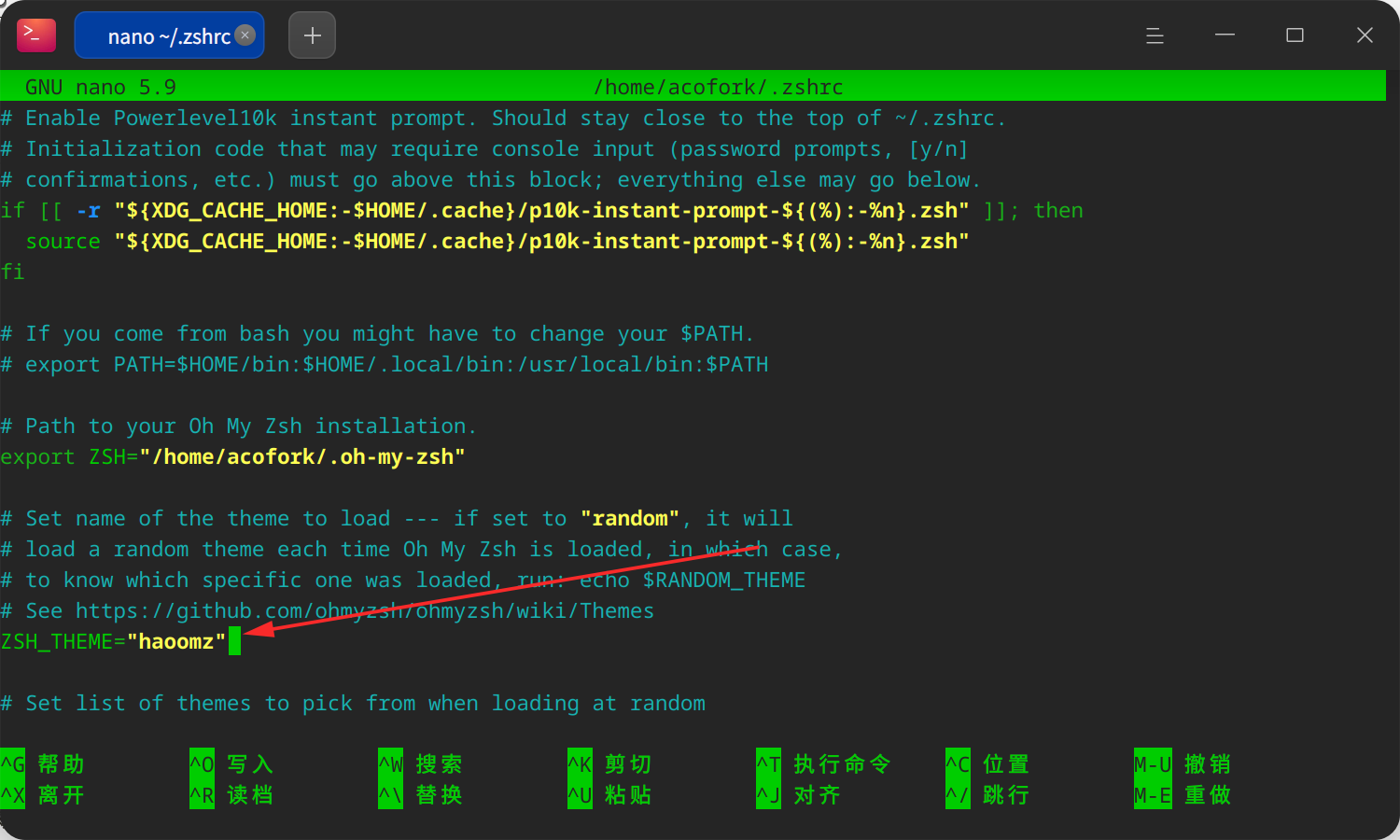Click the ^O 写入 write-out shortcut
This screenshot has width=1400, height=840.
click(x=231, y=763)
